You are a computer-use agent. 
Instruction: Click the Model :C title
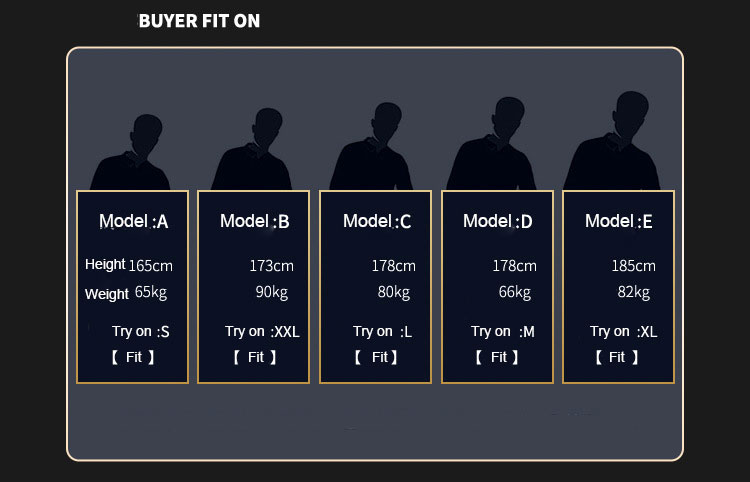pos(377,221)
